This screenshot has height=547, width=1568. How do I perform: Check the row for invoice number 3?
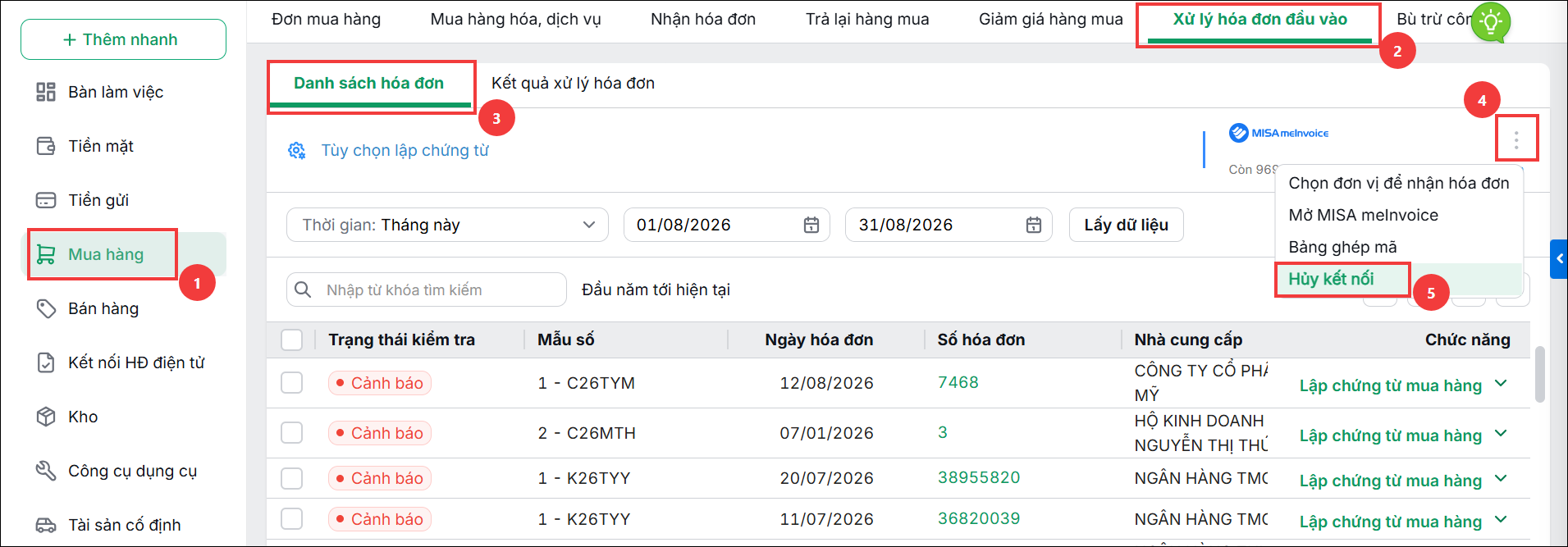[x=291, y=433]
